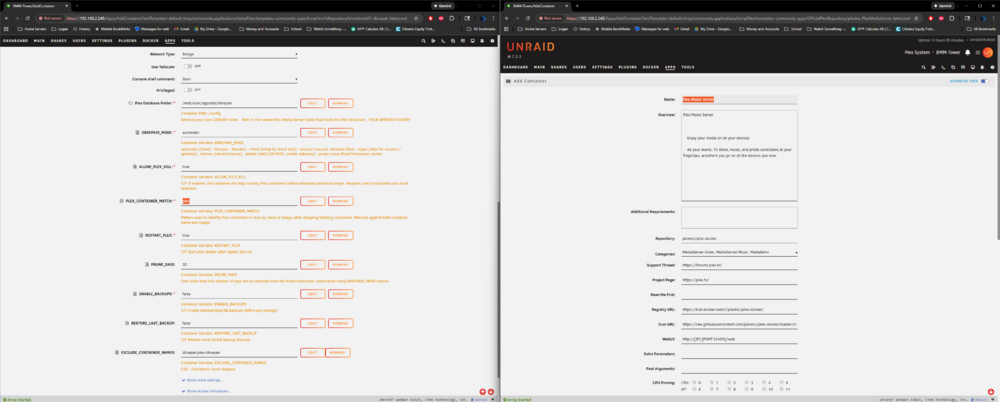The height and width of the screenshot is (402, 1000).
Task: Click the back-to-top red arrow in left window
Action: coord(483,391)
